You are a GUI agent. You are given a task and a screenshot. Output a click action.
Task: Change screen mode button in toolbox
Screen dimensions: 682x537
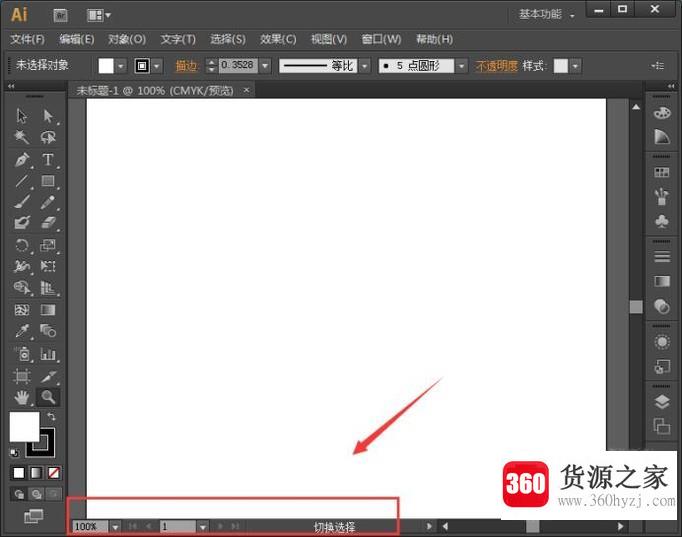[33, 516]
